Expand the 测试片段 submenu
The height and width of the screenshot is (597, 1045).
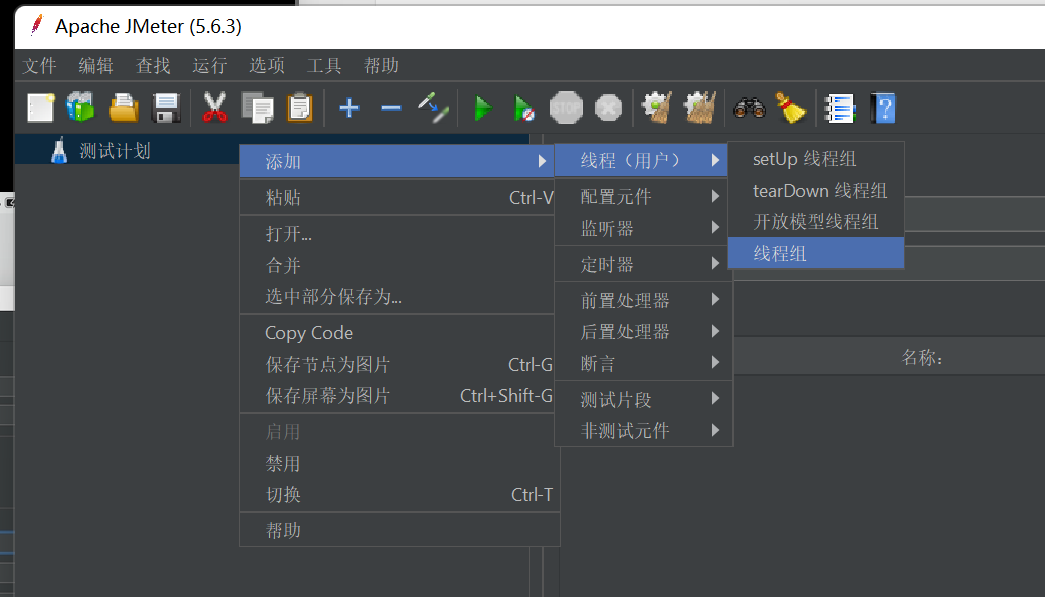pyautogui.click(x=643, y=399)
